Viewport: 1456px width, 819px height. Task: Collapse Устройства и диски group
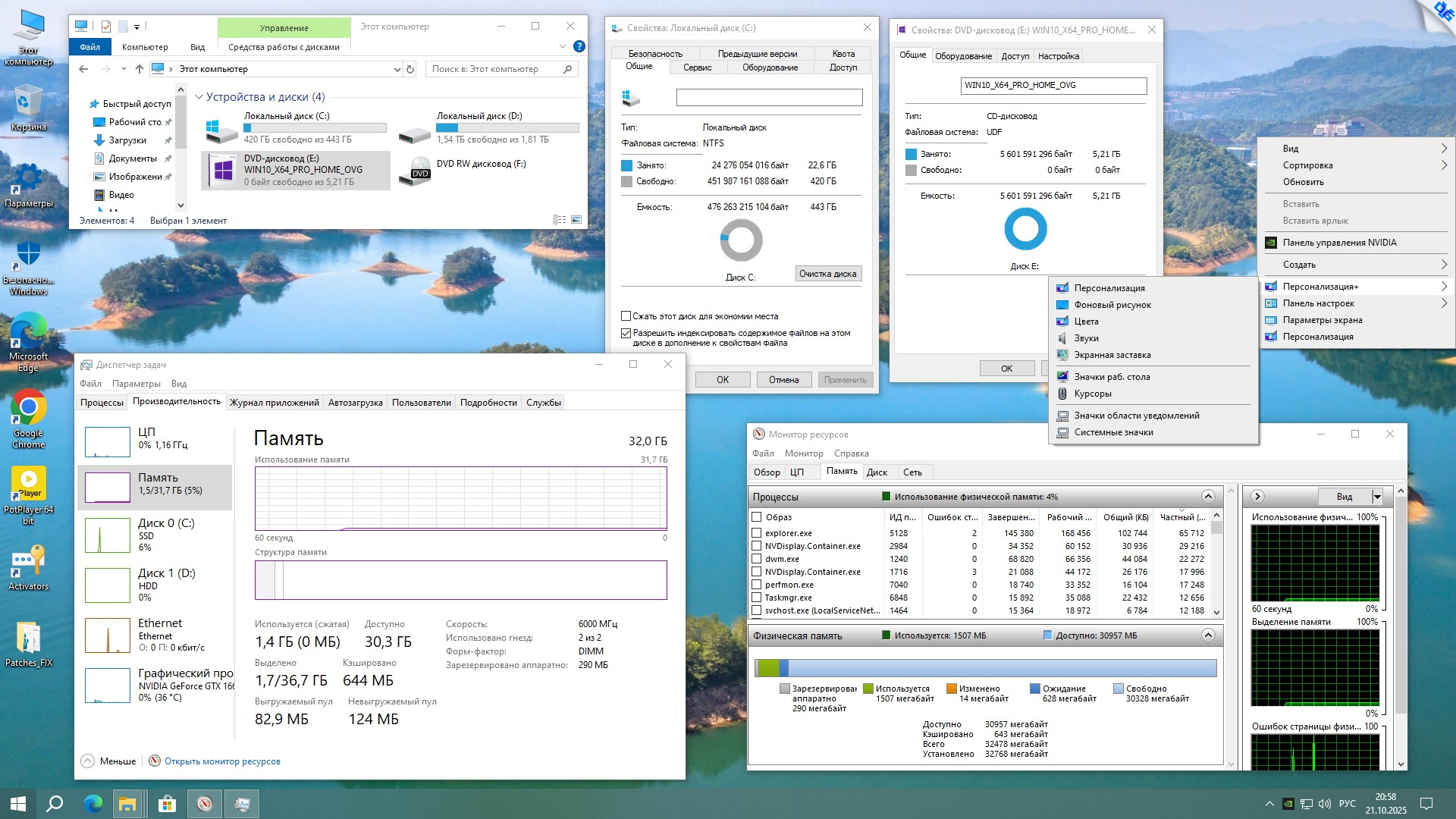(x=199, y=97)
